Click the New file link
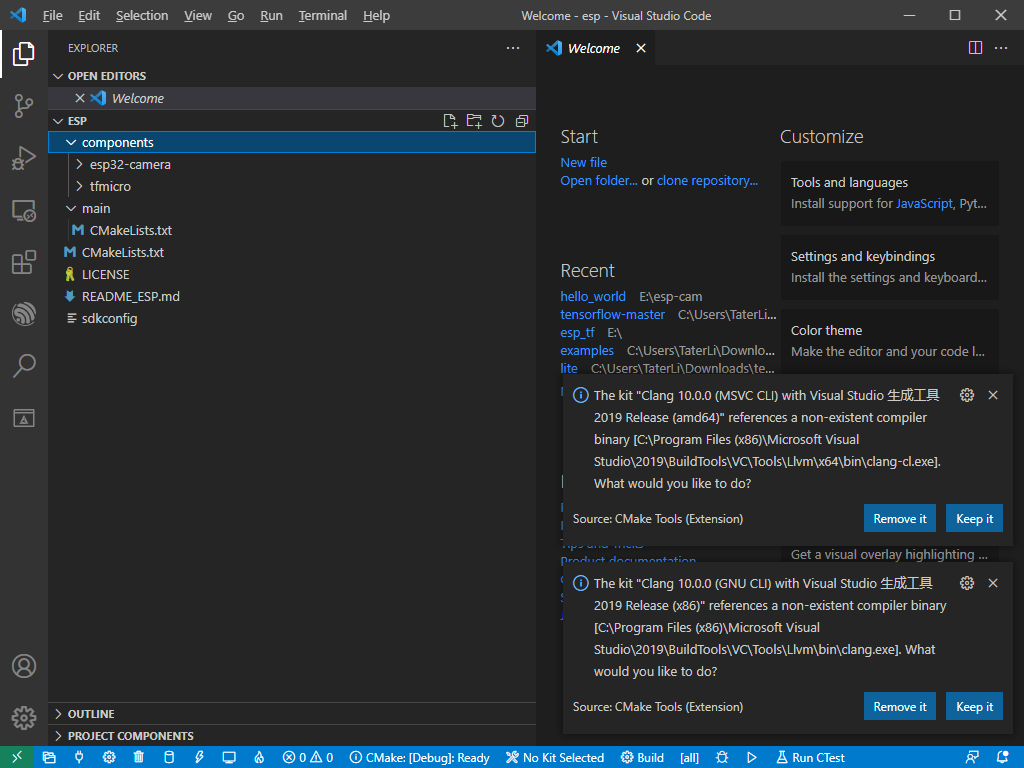The width and height of the screenshot is (1024, 768). (x=583, y=163)
